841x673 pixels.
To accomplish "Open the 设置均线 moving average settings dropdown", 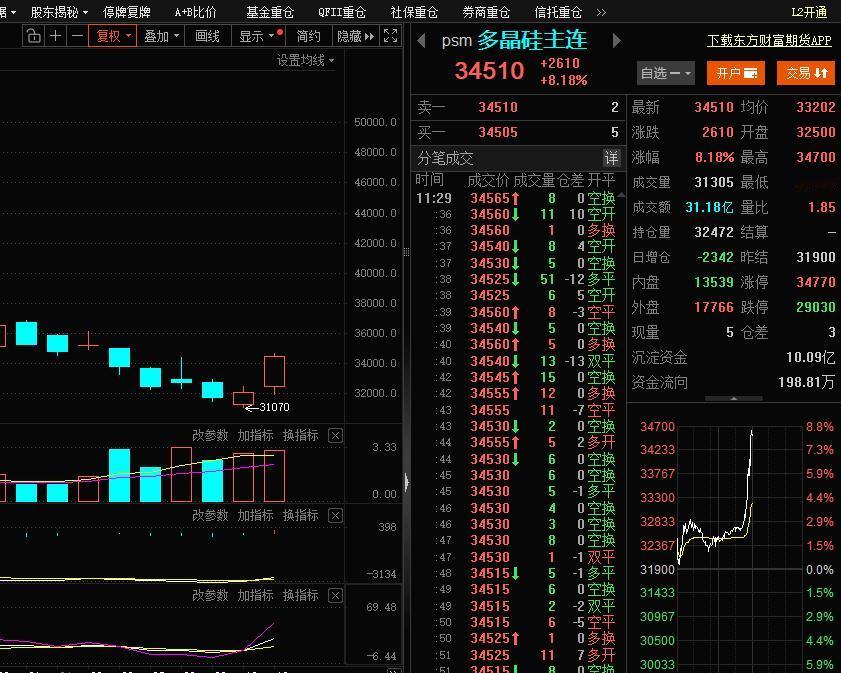I will [303, 60].
